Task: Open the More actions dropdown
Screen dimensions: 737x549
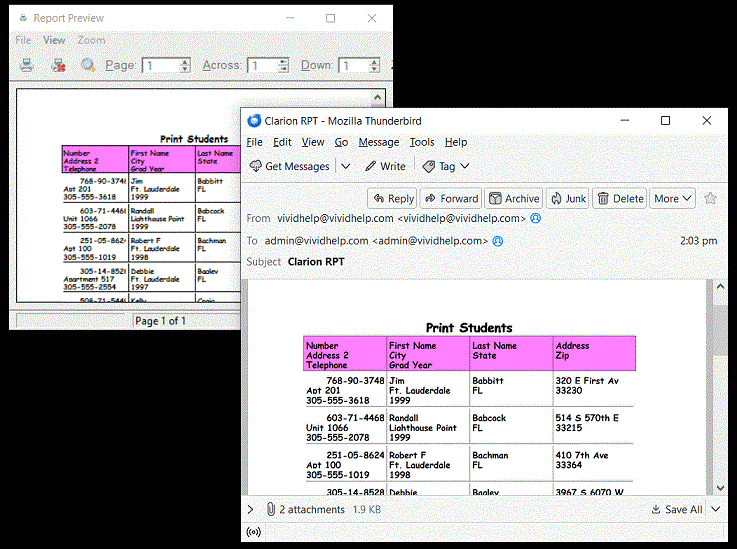Action: pos(673,199)
